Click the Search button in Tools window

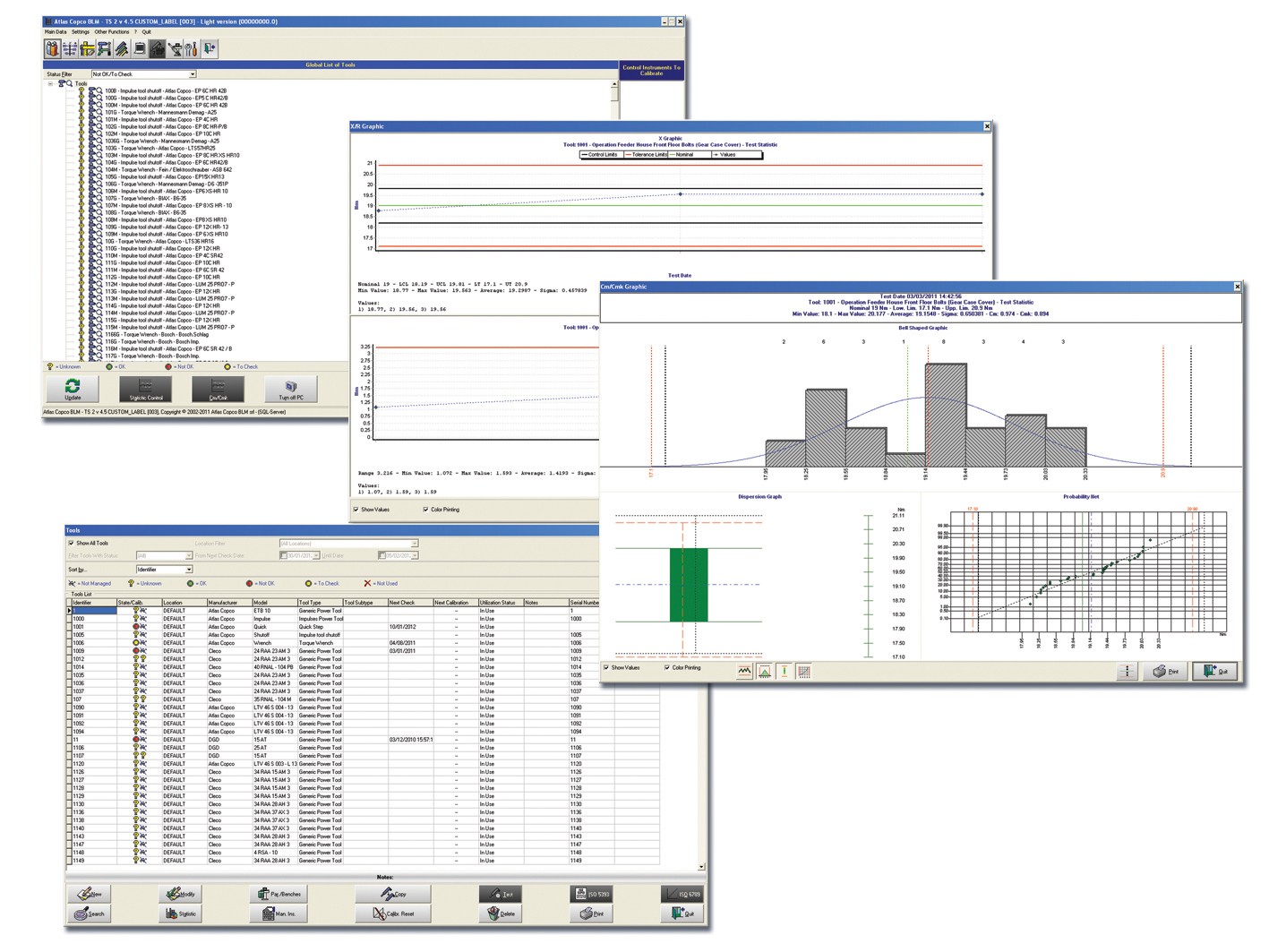(x=90, y=913)
